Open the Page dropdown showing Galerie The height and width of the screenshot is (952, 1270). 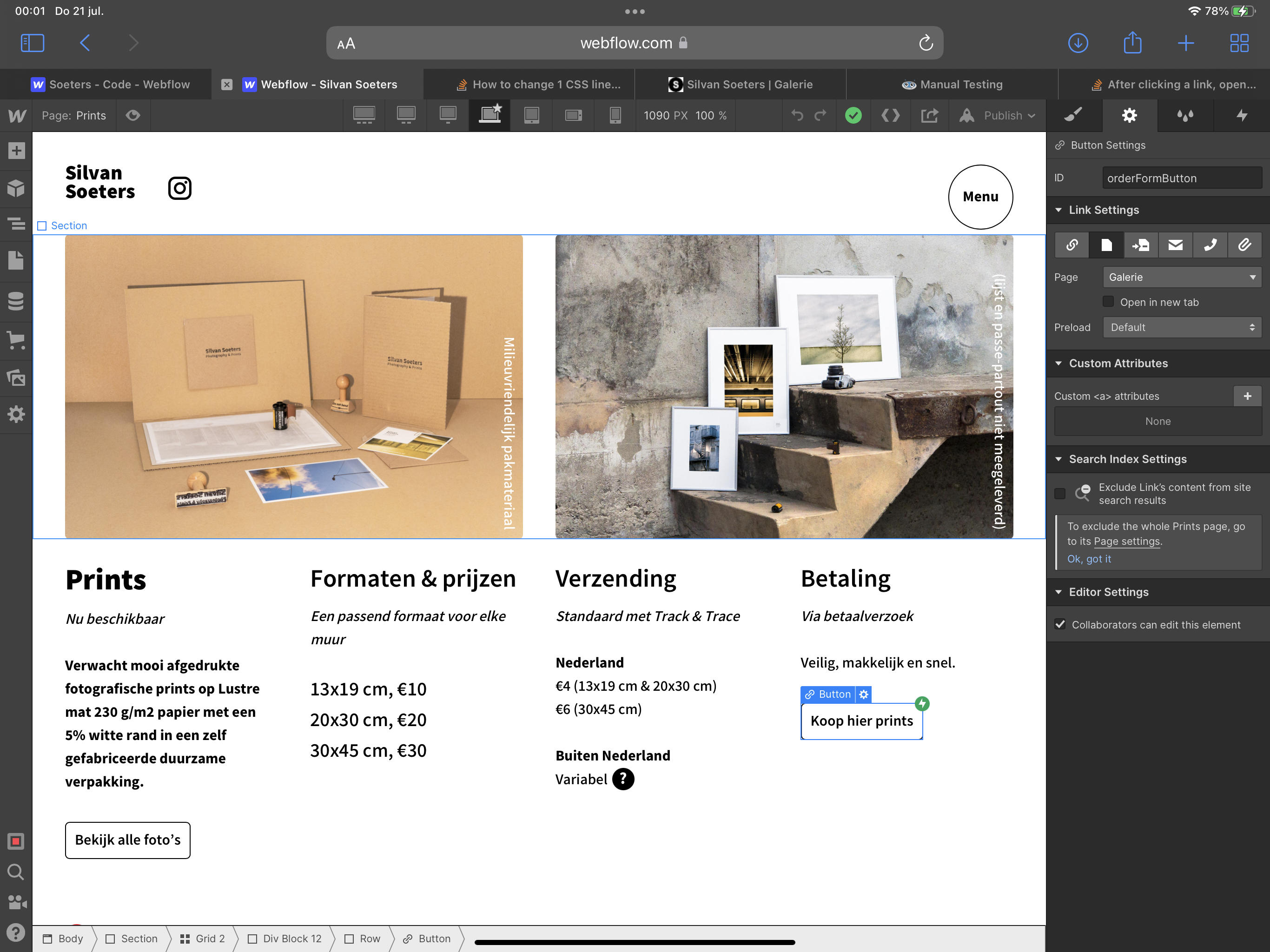1182,278
